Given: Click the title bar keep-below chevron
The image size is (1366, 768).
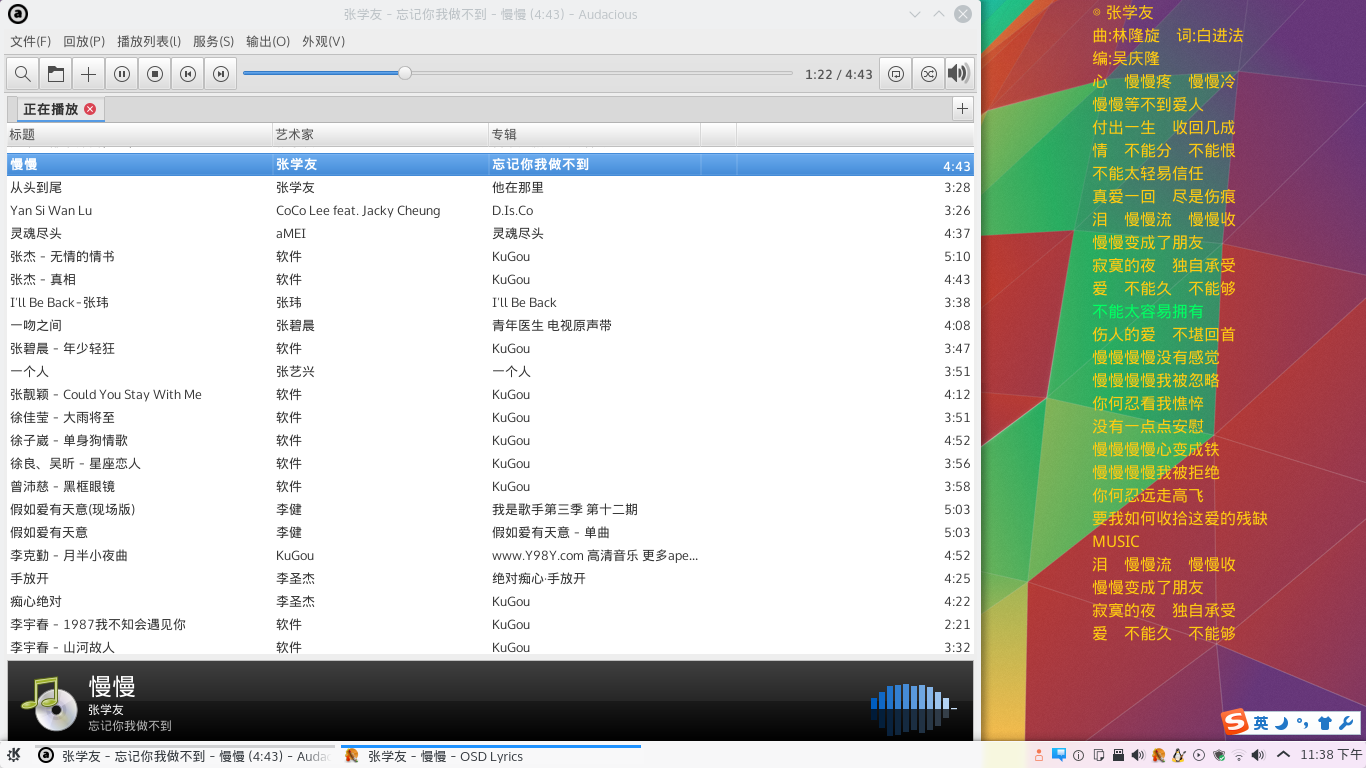Looking at the screenshot, I should coord(915,14).
